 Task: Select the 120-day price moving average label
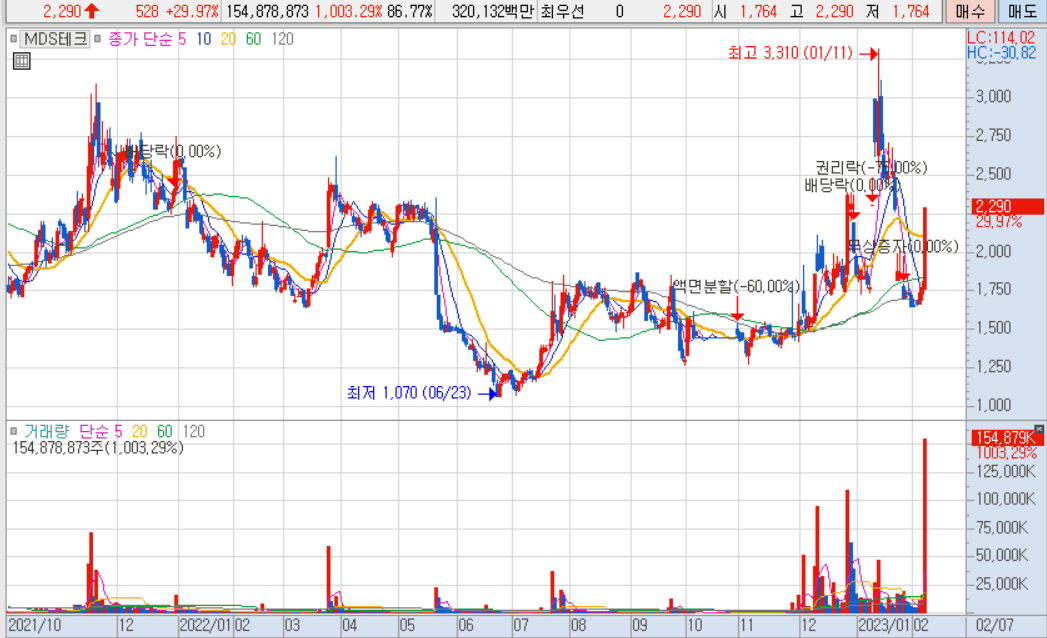click(282, 39)
